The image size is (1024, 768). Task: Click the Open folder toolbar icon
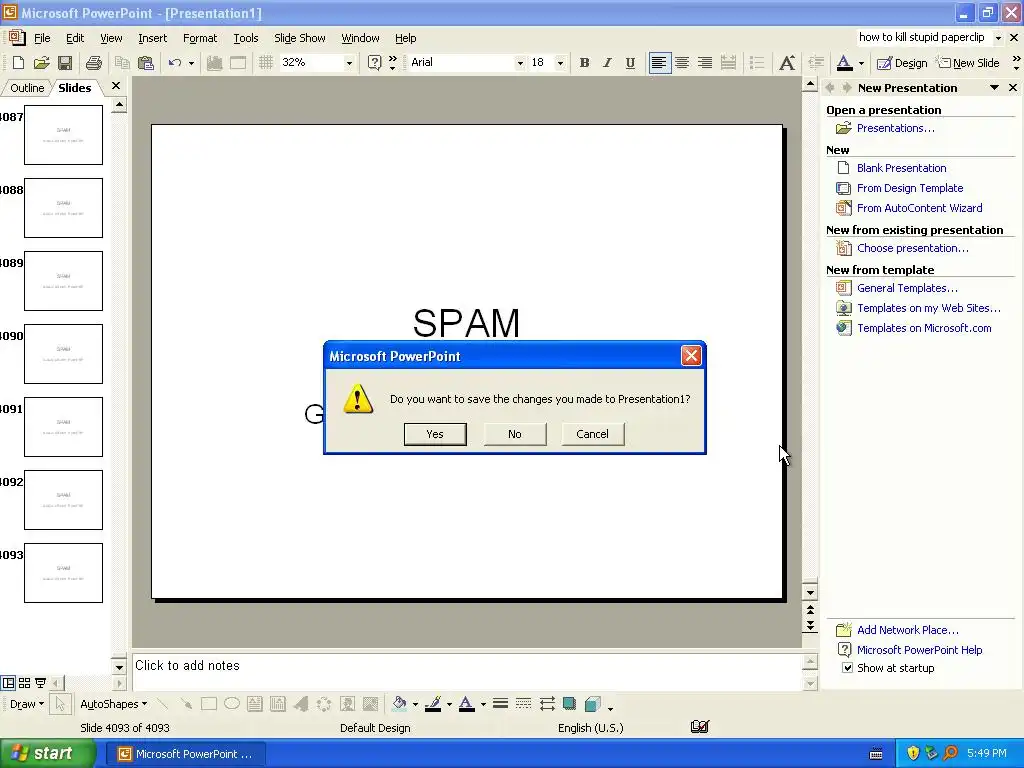[x=41, y=63]
